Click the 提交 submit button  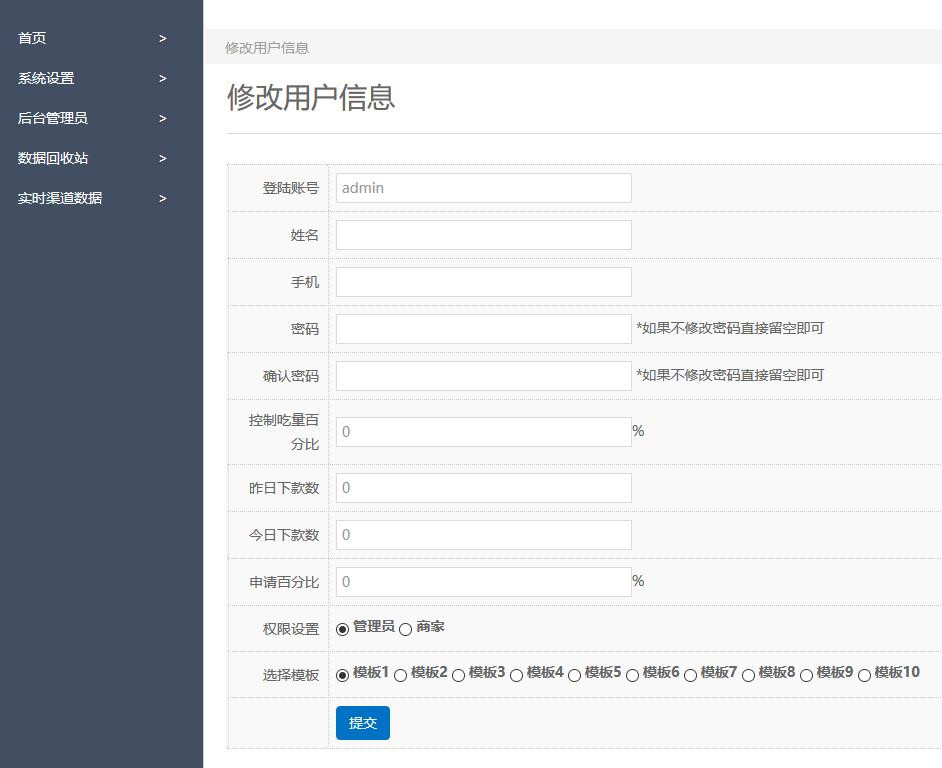click(x=362, y=723)
